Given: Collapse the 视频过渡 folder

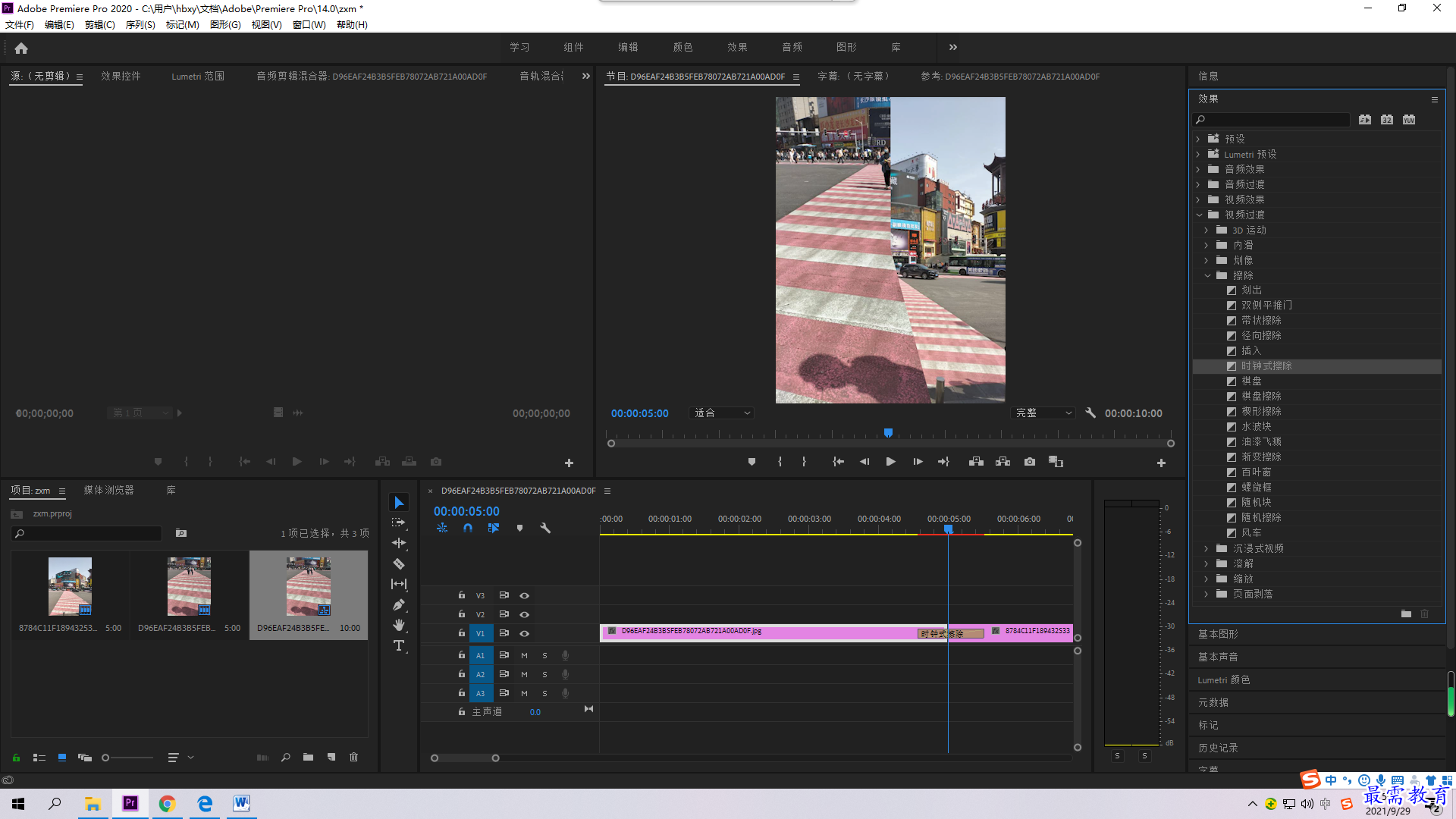Looking at the screenshot, I should [1199, 215].
